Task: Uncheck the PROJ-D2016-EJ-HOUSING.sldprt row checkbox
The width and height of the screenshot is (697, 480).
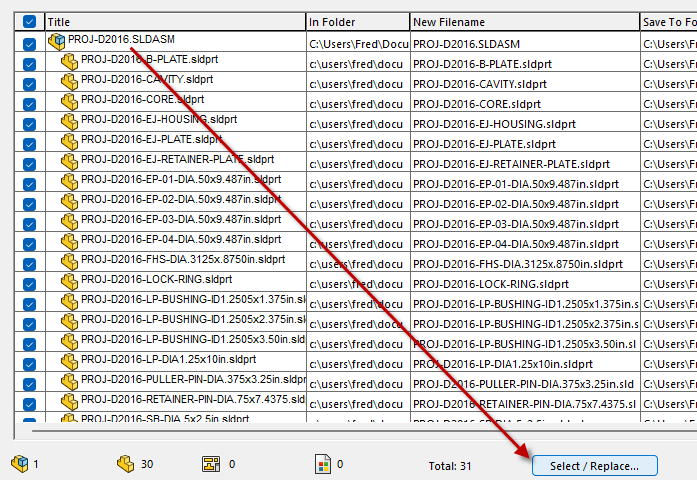Action: coord(29,124)
